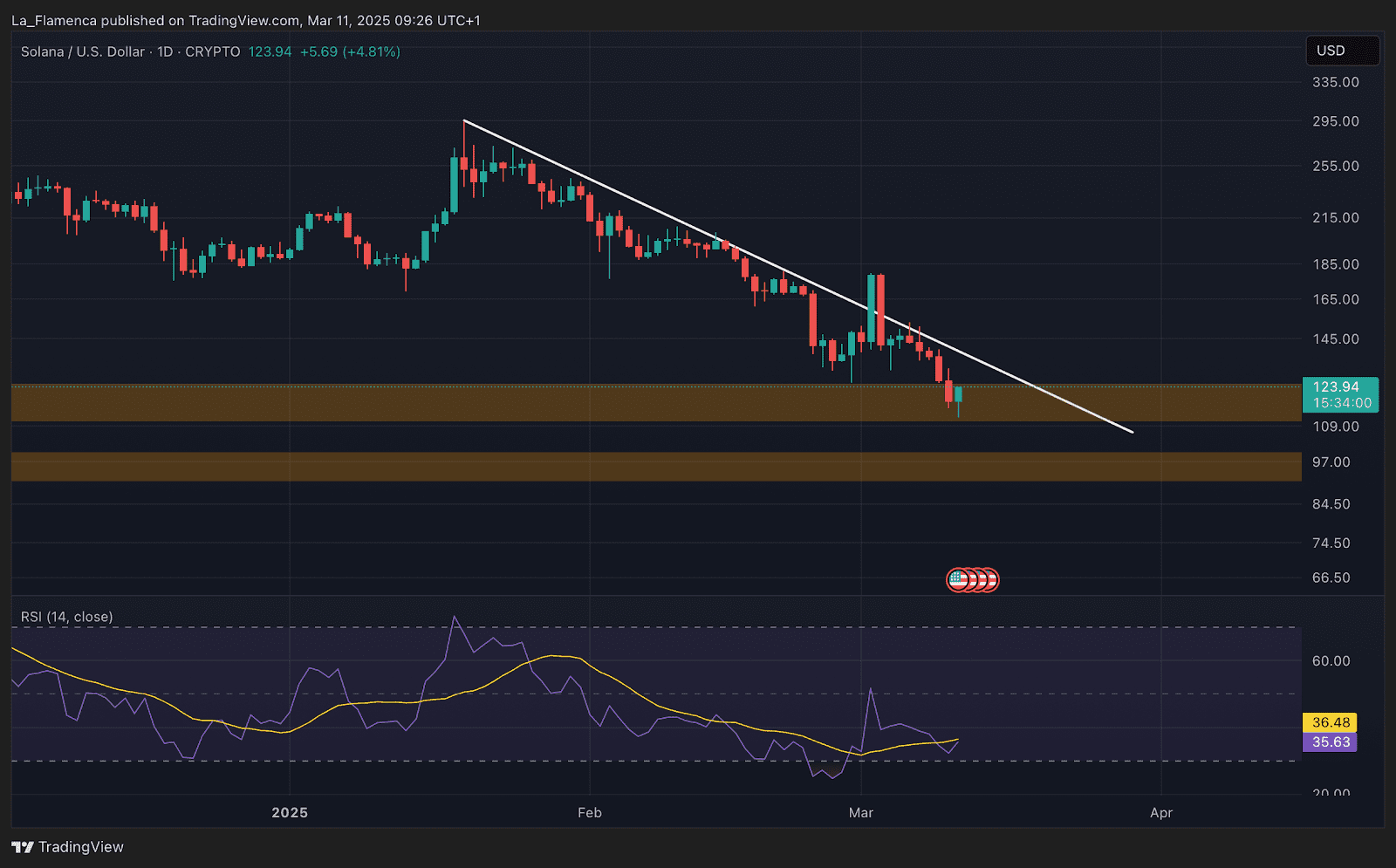Image resolution: width=1396 pixels, height=868 pixels.
Task: Click the 295.00 price axis label
Action: [x=1336, y=121]
